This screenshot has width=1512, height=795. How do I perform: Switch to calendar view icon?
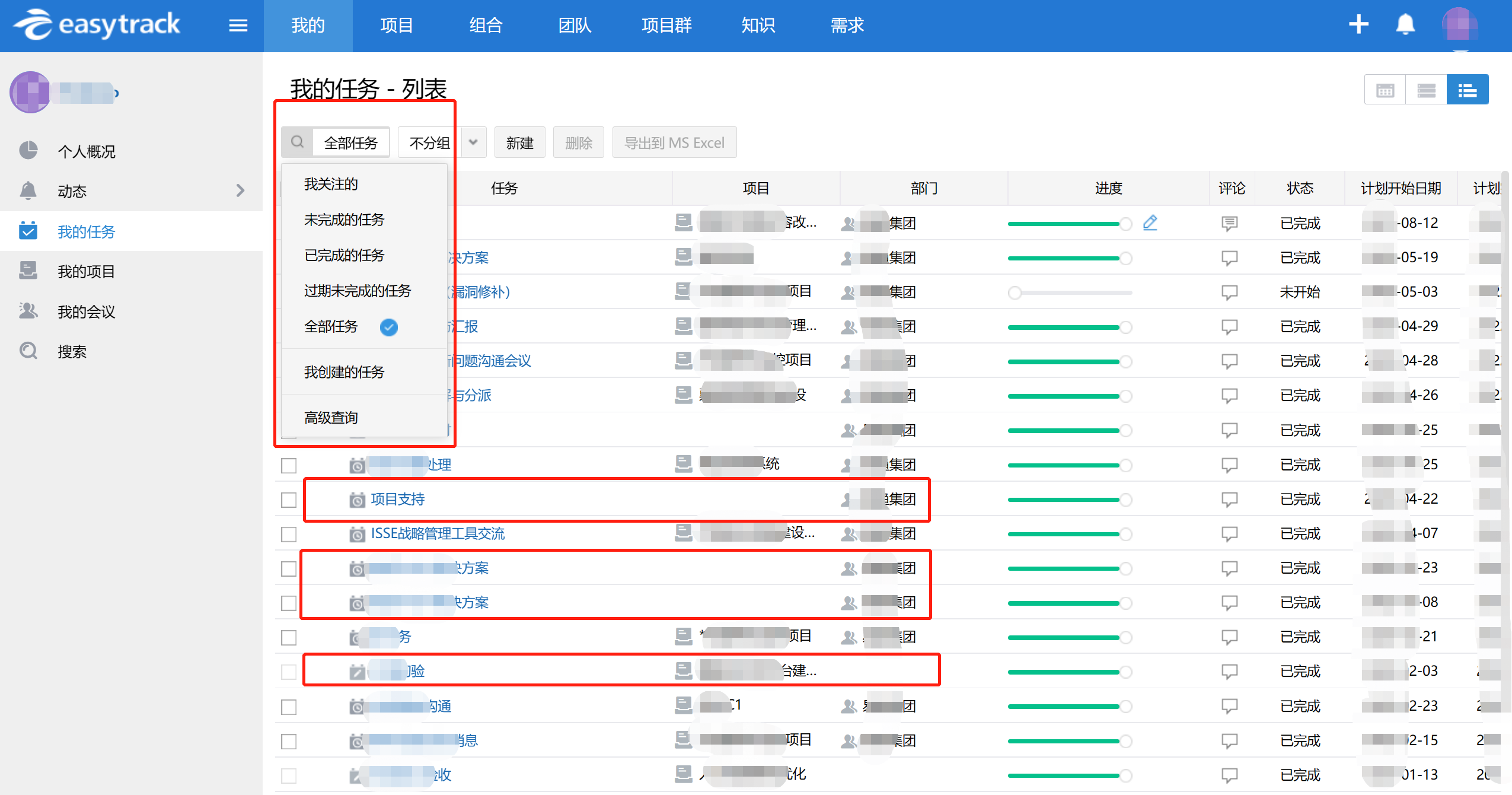pyautogui.click(x=1385, y=90)
